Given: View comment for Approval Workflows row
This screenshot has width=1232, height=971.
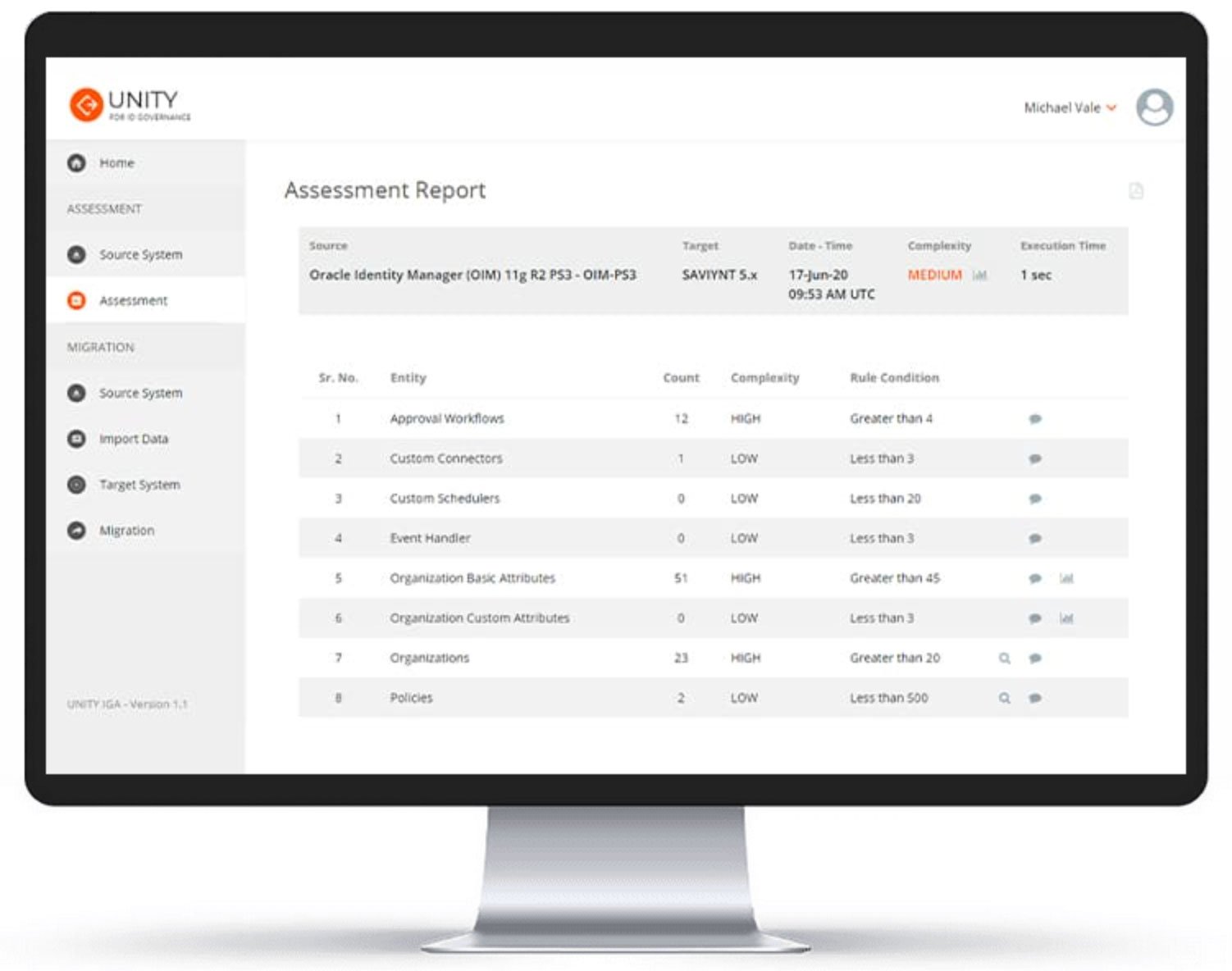Looking at the screenshot, I should (x=1035, y=419).
